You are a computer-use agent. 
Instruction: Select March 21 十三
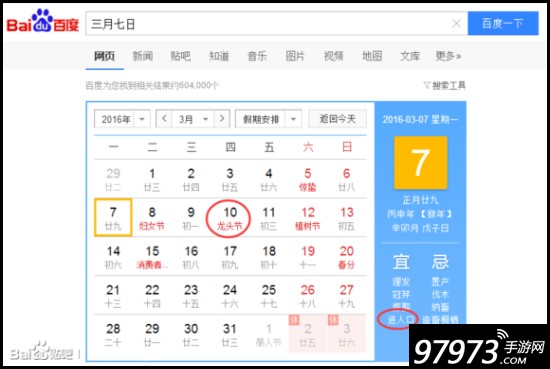pyautogui.click(x=113, y=296)
